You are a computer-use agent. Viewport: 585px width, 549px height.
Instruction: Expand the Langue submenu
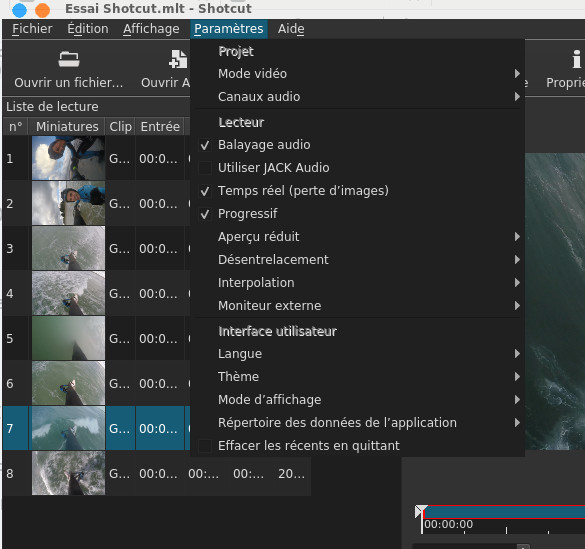coord(357,354)
